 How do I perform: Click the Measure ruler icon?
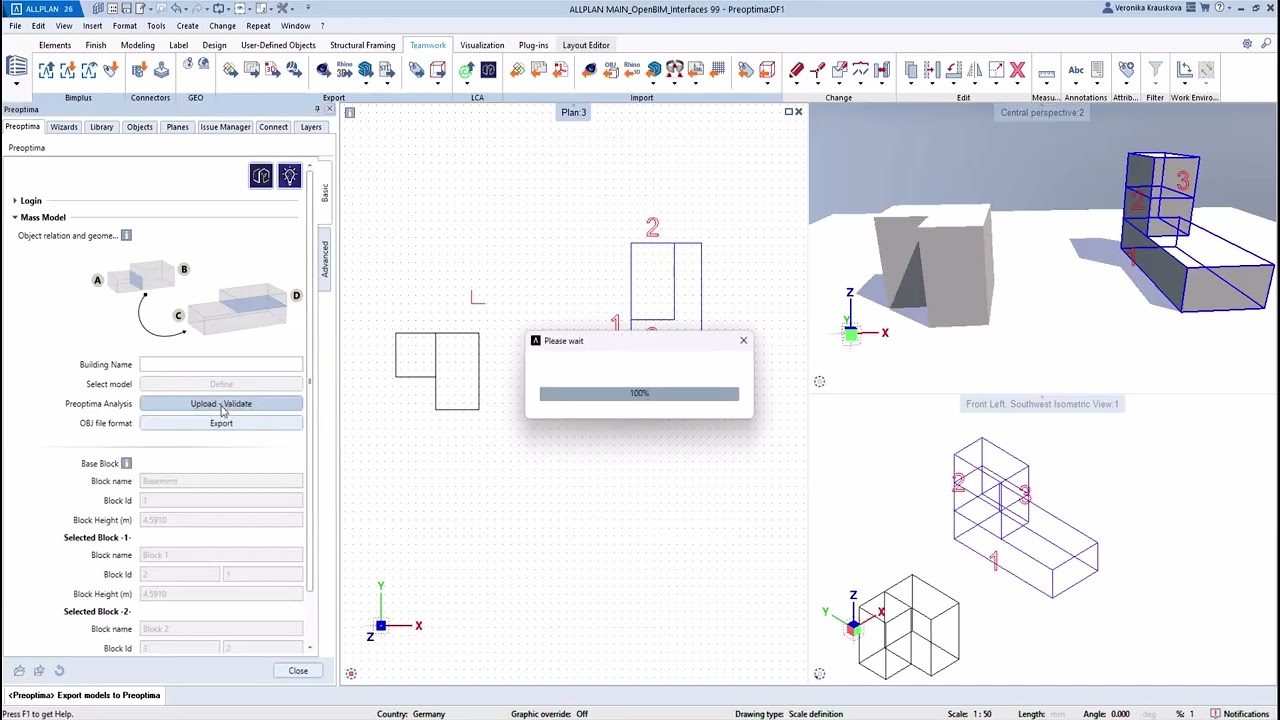click(1046, 72)
